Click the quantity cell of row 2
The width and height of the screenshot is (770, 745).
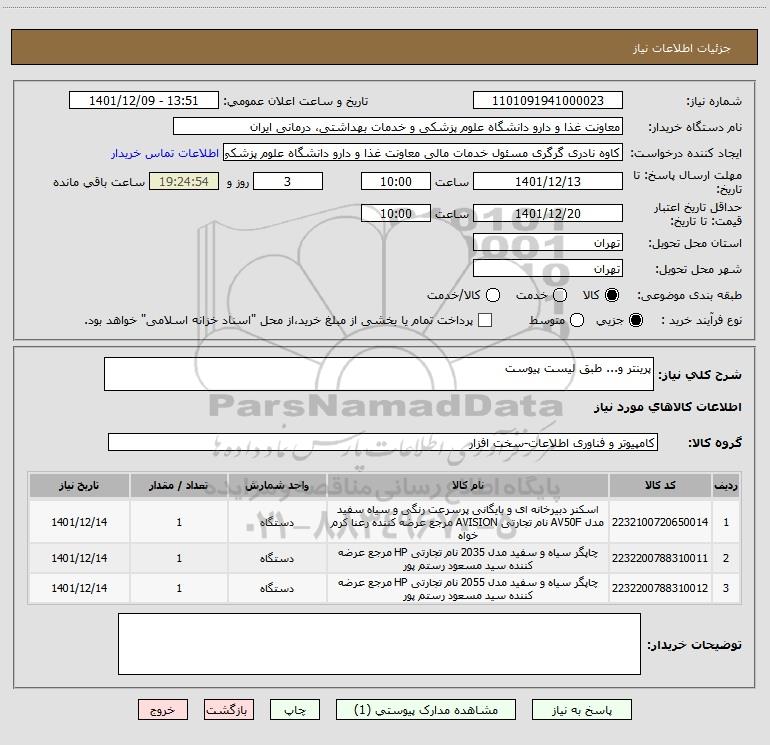click(179, 558)
